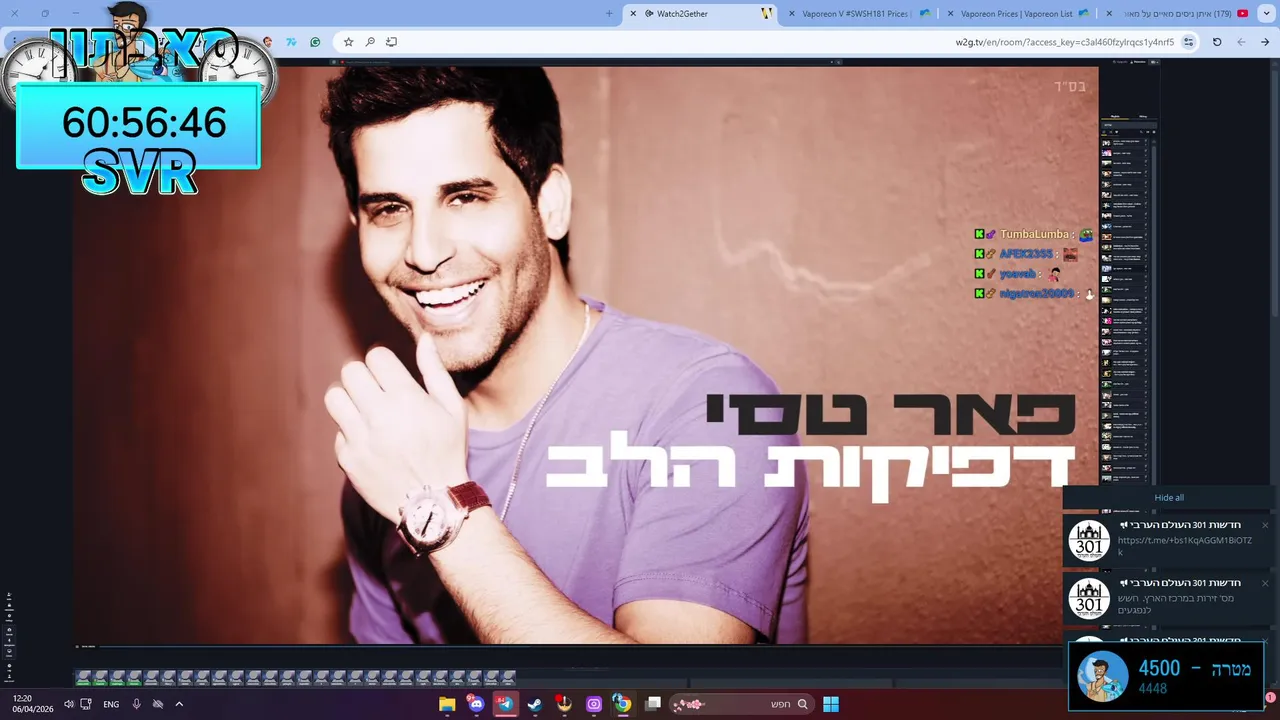Open a new browser tab with plus button
Image resolution: width=1280 pixels, height=720 pixels.
click(609, 13)
